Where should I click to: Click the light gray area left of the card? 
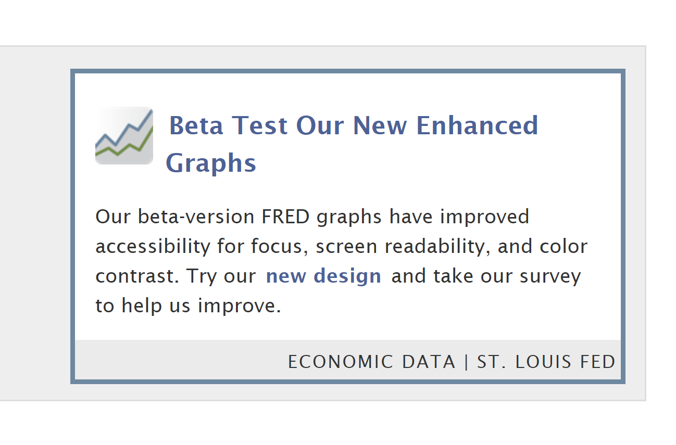pyautogui.click(x=35, y=223)
